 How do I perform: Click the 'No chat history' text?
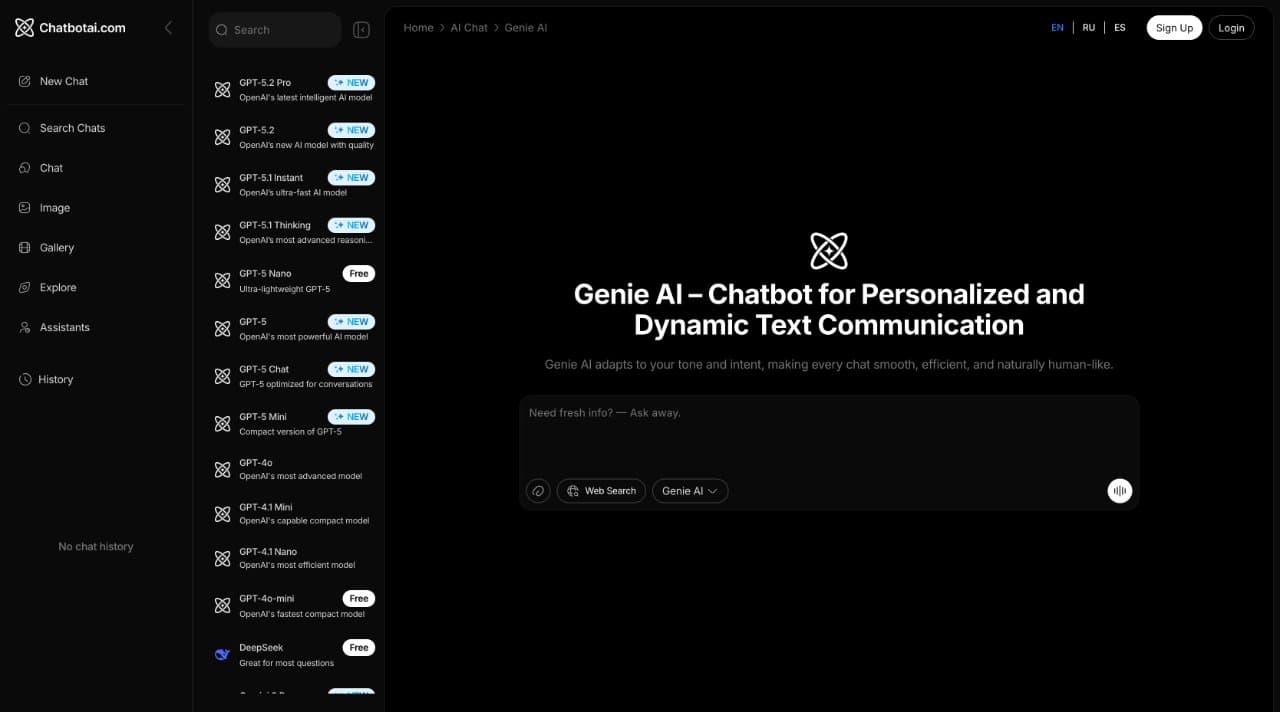point(96,547)
